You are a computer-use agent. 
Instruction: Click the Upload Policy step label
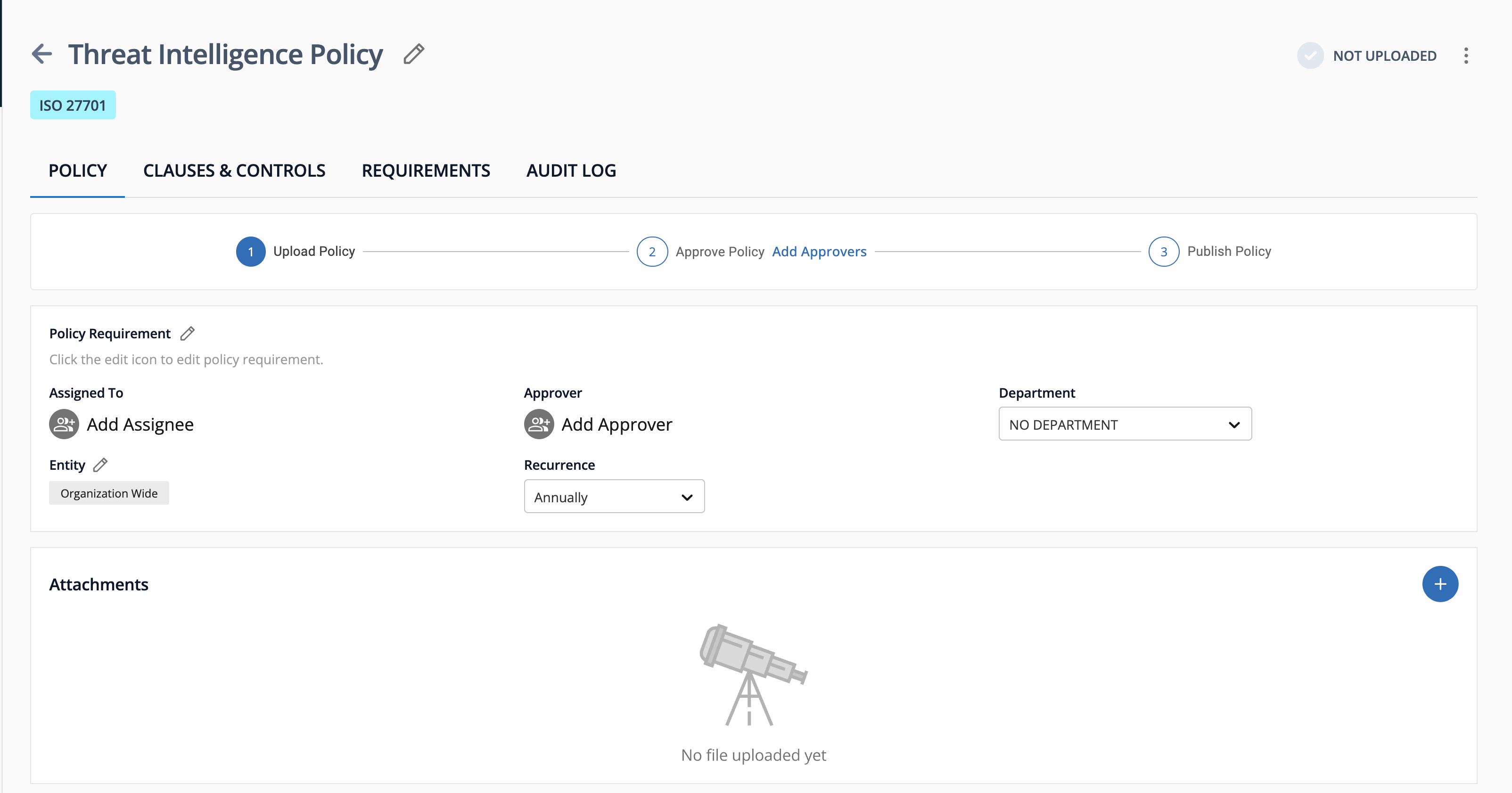(x=314, y=251)
